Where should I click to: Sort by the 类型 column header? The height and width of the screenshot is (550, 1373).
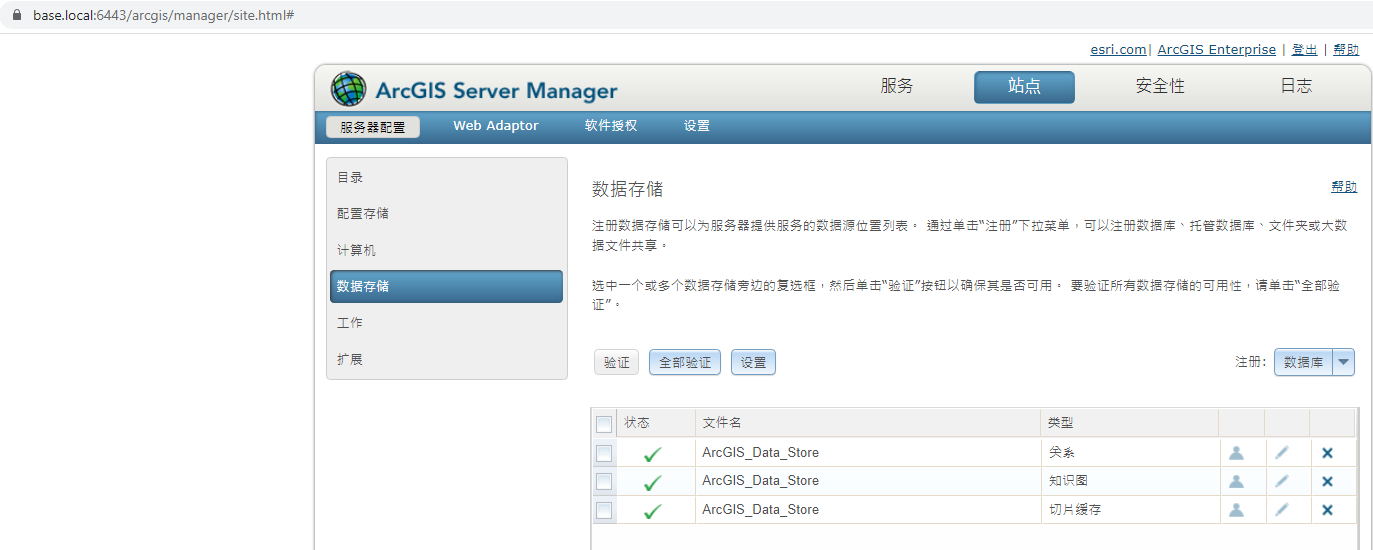1129,423
